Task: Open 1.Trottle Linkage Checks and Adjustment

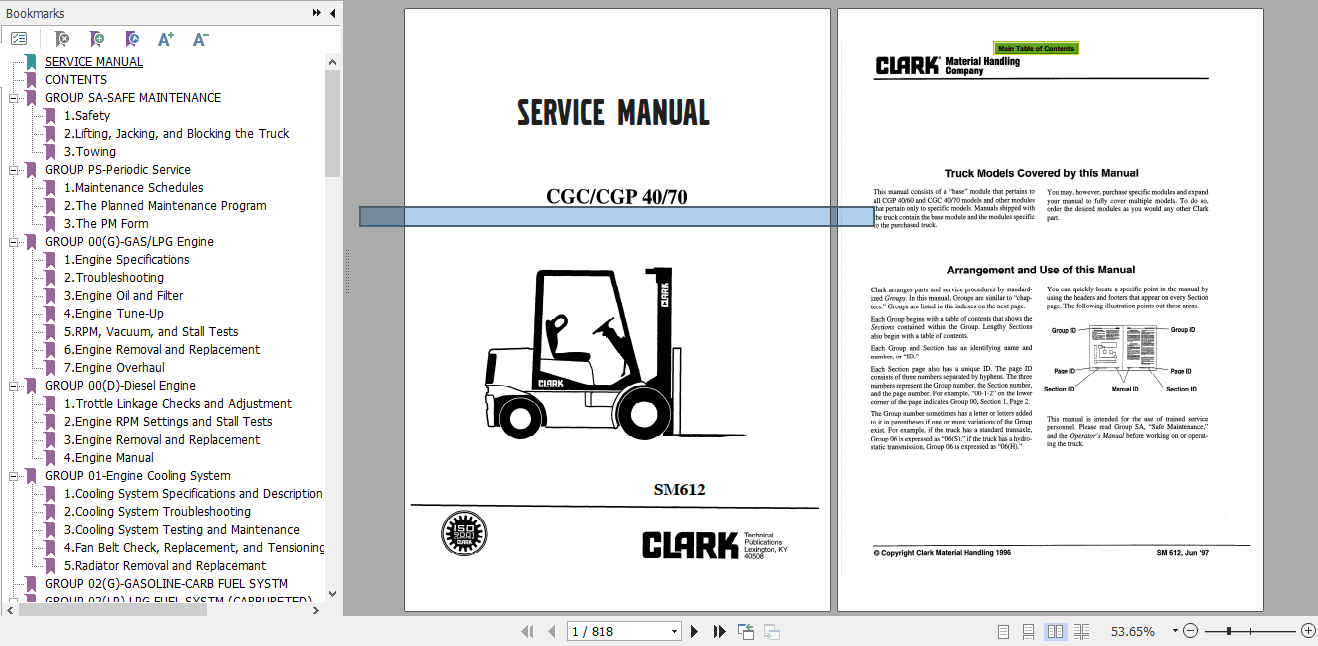Action: (178, 403)
